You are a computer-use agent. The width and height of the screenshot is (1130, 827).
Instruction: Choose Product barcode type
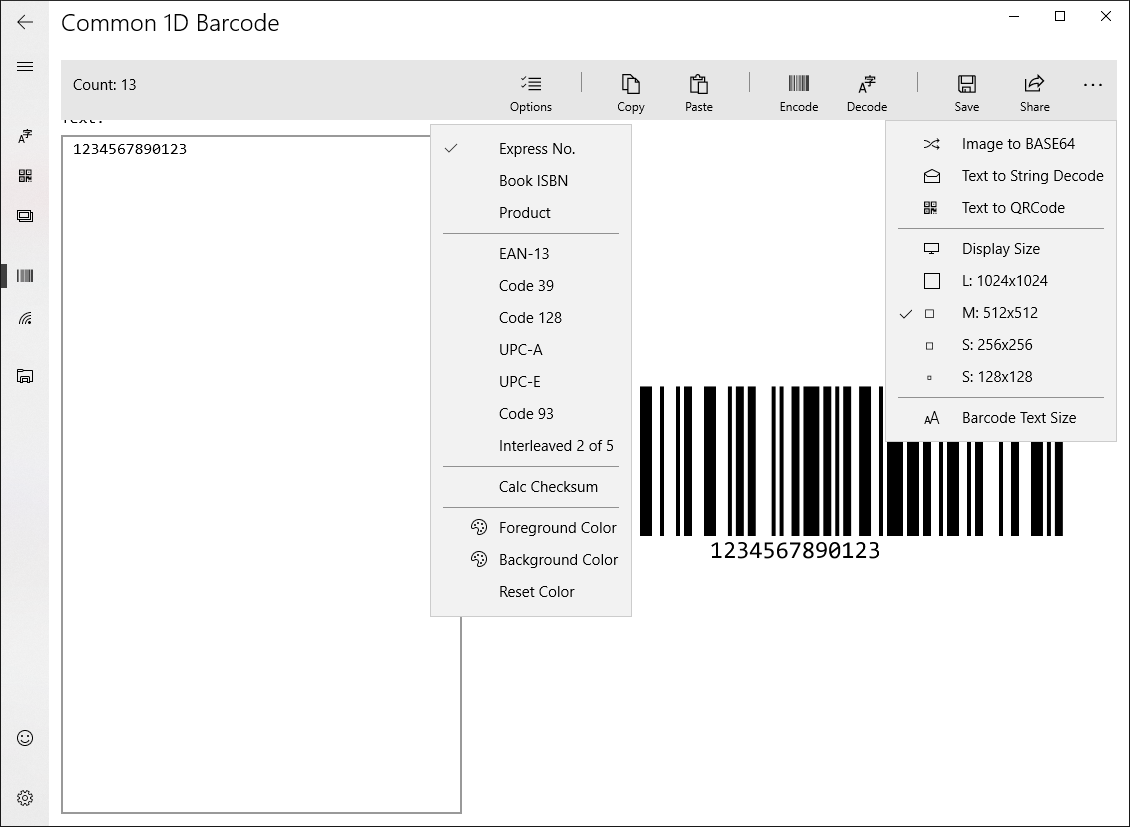(531, 213)
